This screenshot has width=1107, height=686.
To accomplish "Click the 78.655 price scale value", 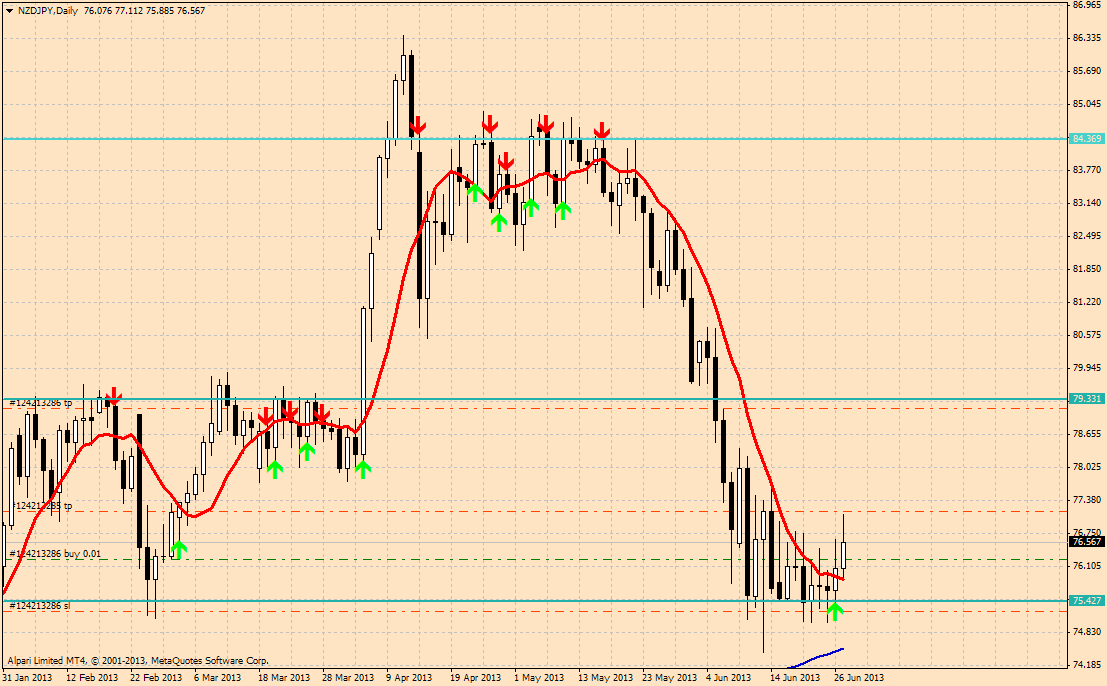I will click(1087, 433).
